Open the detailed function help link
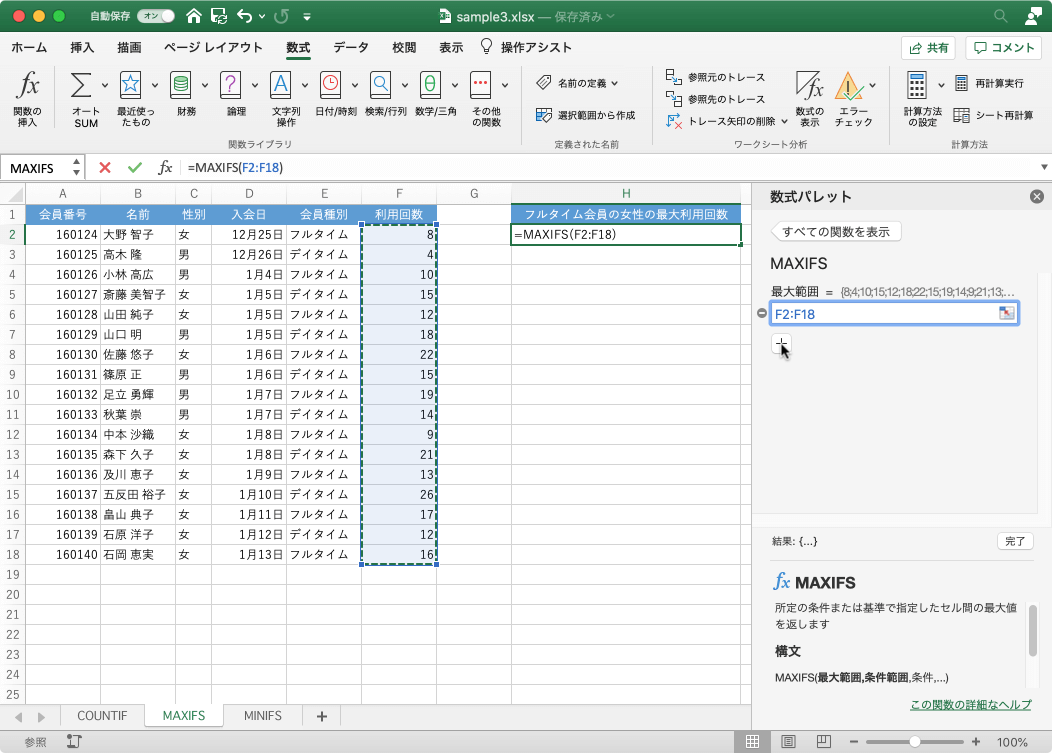Viewport: 1052px width, 753px height. tap(970, 705)
